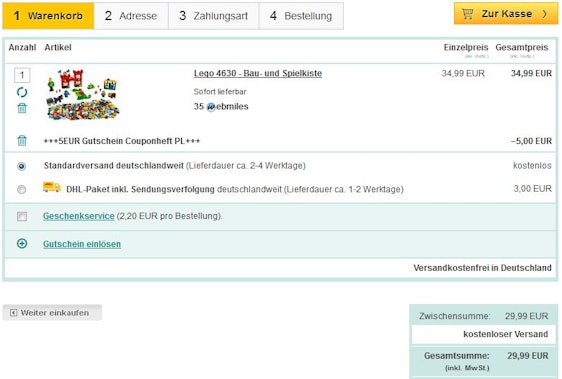
Task: Proceed with the Zur Kasse button
Action: pos(506,14)
